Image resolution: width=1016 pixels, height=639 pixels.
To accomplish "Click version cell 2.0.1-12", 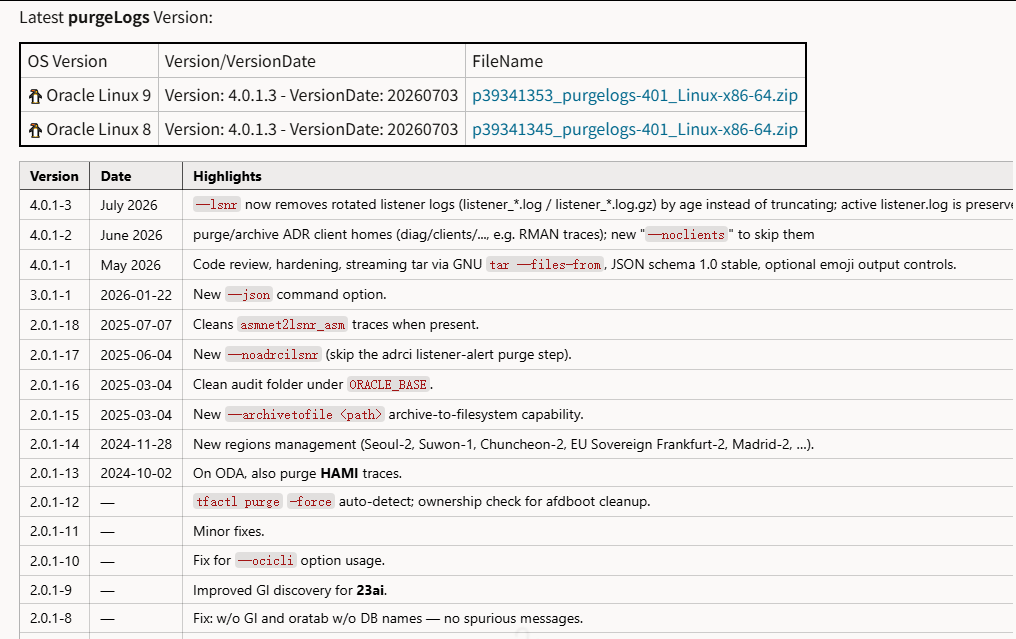I will pyautogui.click(x=54, y=502).
